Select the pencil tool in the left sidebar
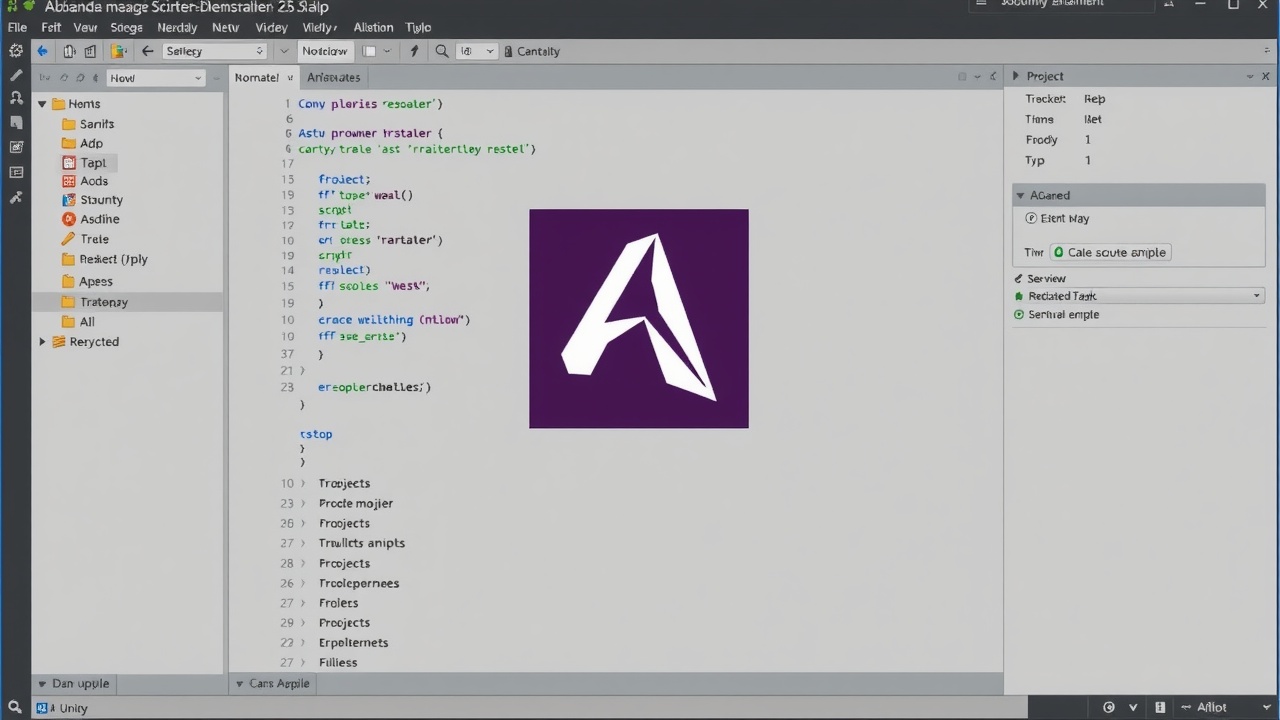 (16, 75)
